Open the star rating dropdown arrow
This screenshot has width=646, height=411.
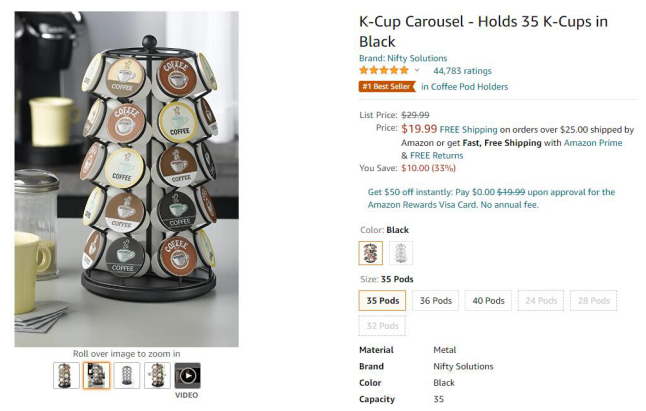click(x=417, y=71)
